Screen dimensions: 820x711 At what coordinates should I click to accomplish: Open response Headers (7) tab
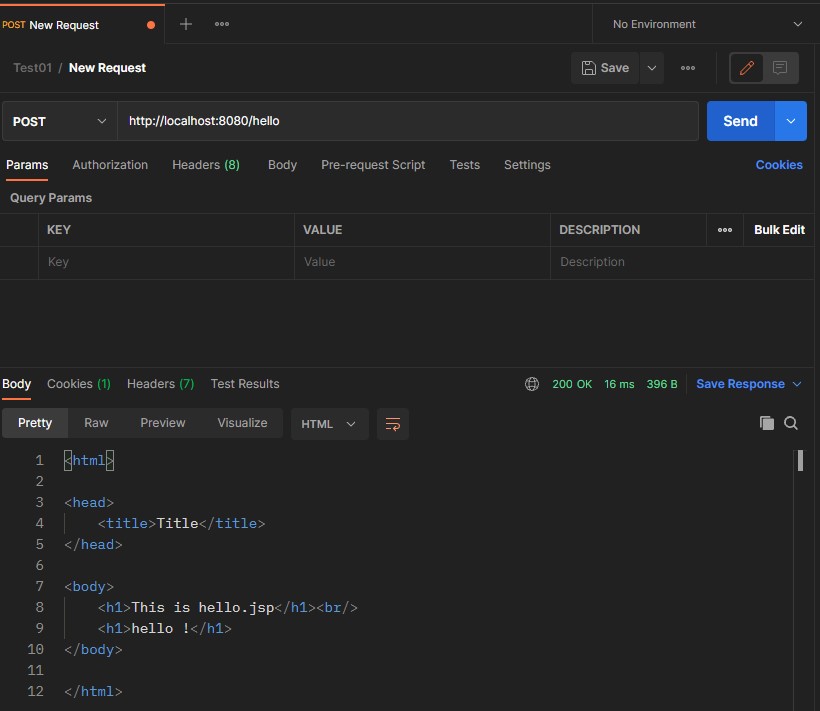(160, 384)
